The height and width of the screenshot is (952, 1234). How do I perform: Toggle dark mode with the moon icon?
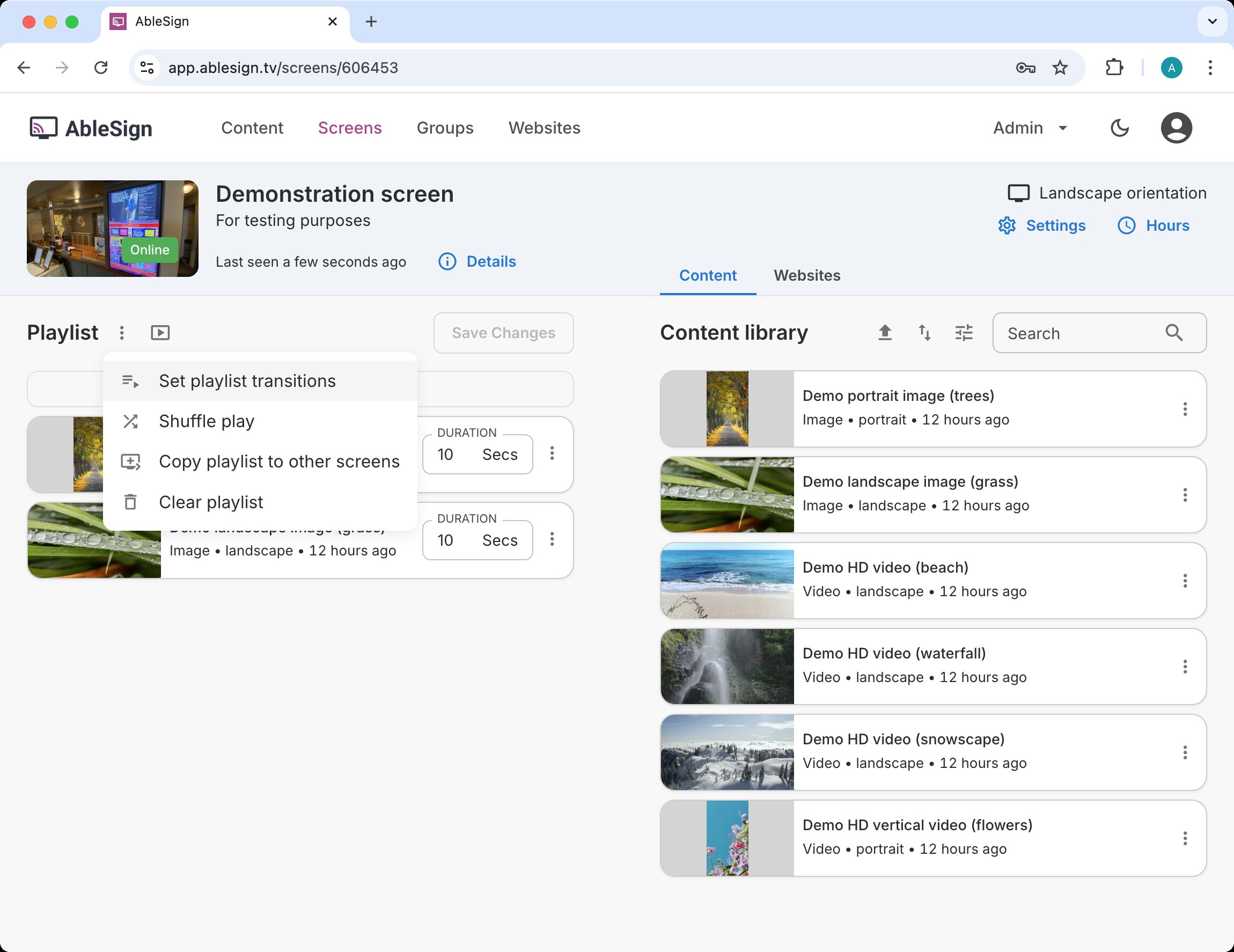pos(1119,128)
